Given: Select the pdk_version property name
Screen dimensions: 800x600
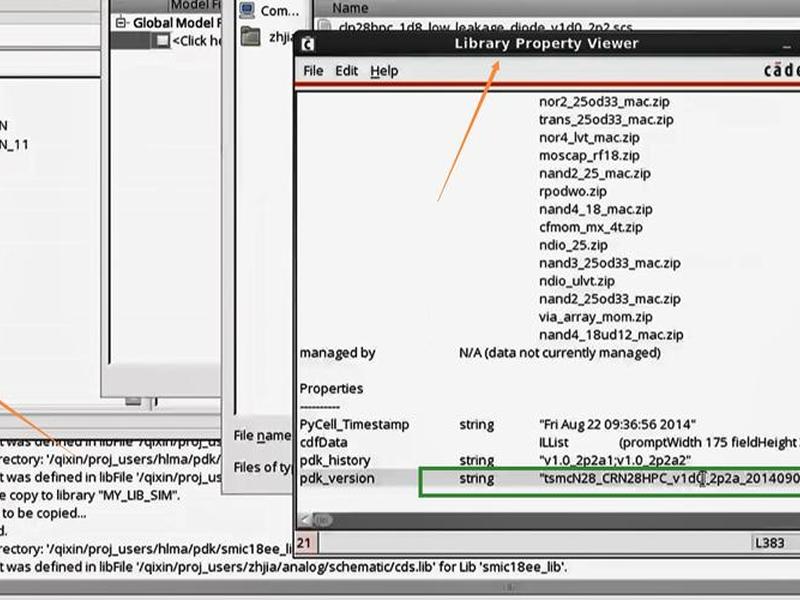Looking at the screenshot, I should pos(337,479).
